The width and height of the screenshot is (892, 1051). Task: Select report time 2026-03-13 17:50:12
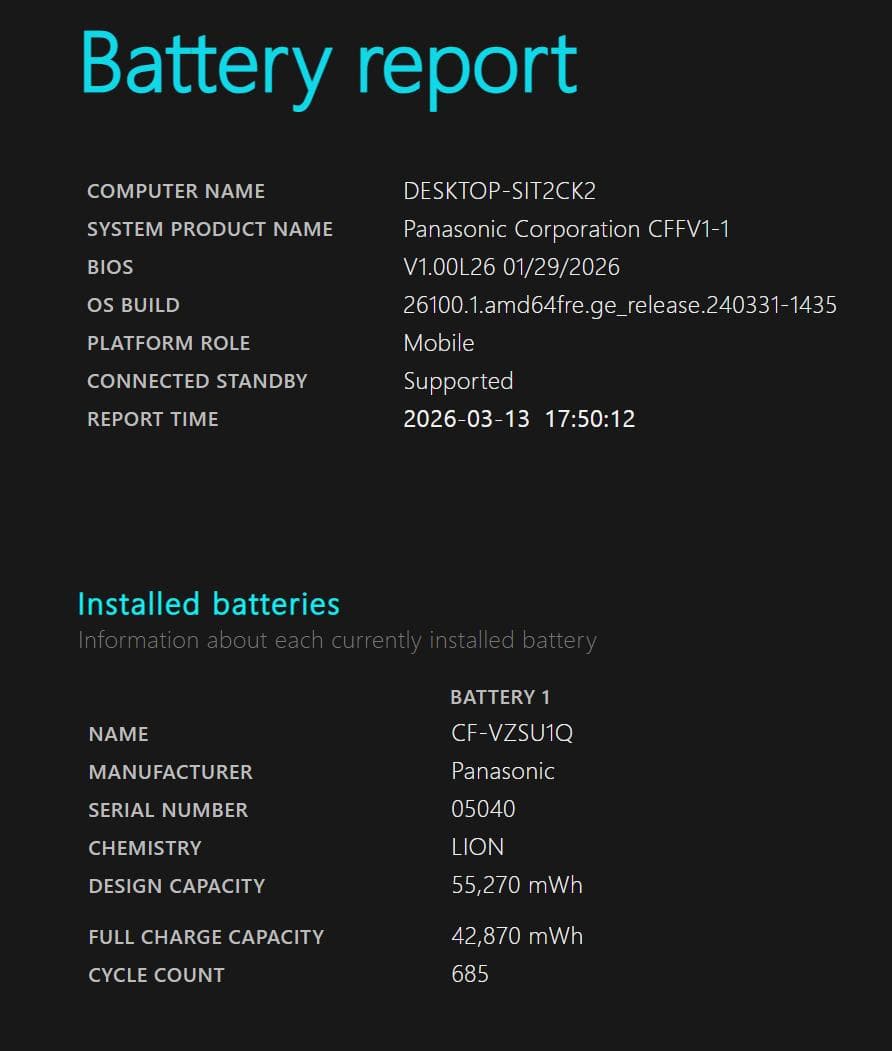point(519,419)
